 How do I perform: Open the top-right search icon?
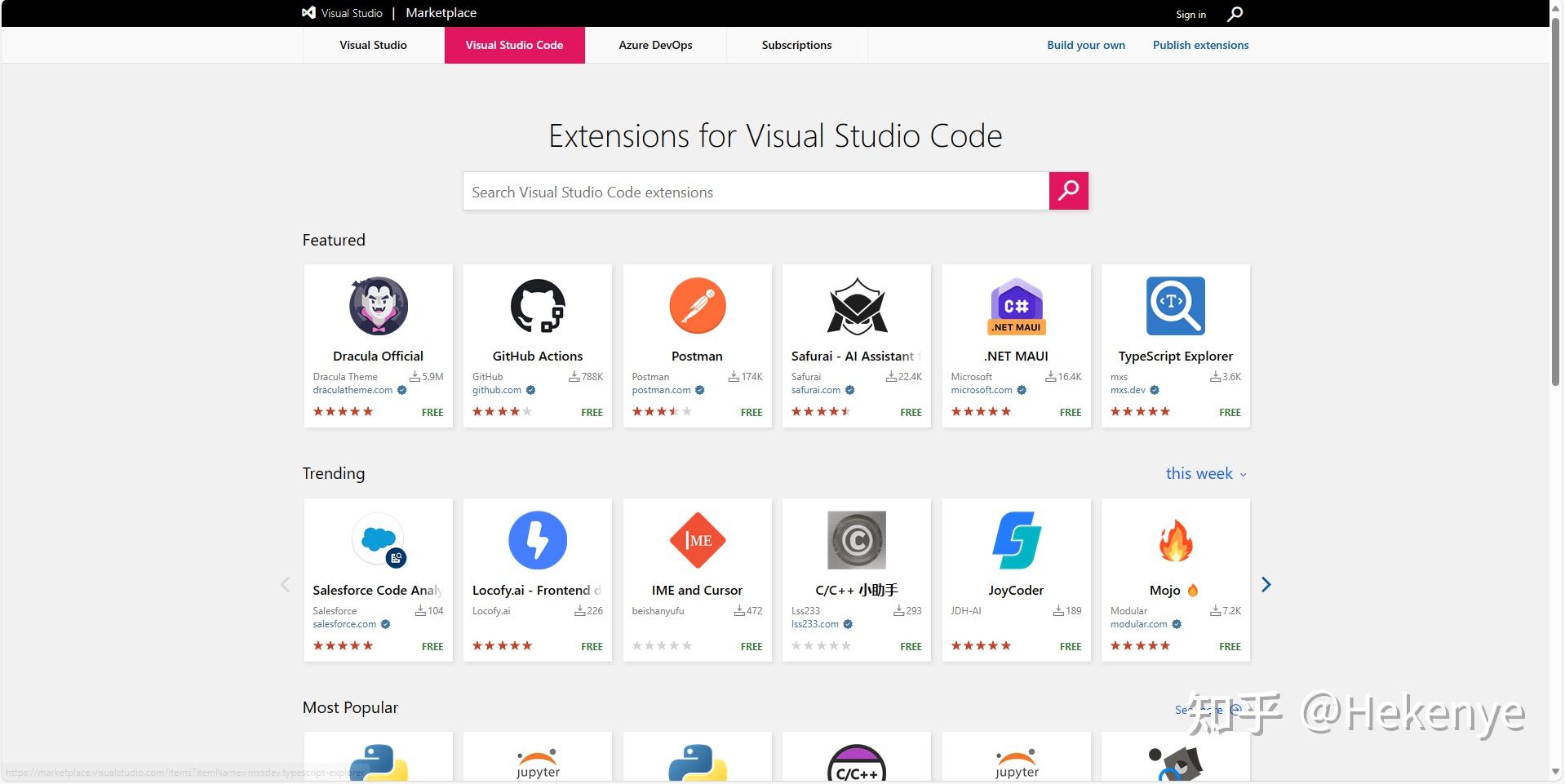pyautogui.click(x=1234, y=13)
